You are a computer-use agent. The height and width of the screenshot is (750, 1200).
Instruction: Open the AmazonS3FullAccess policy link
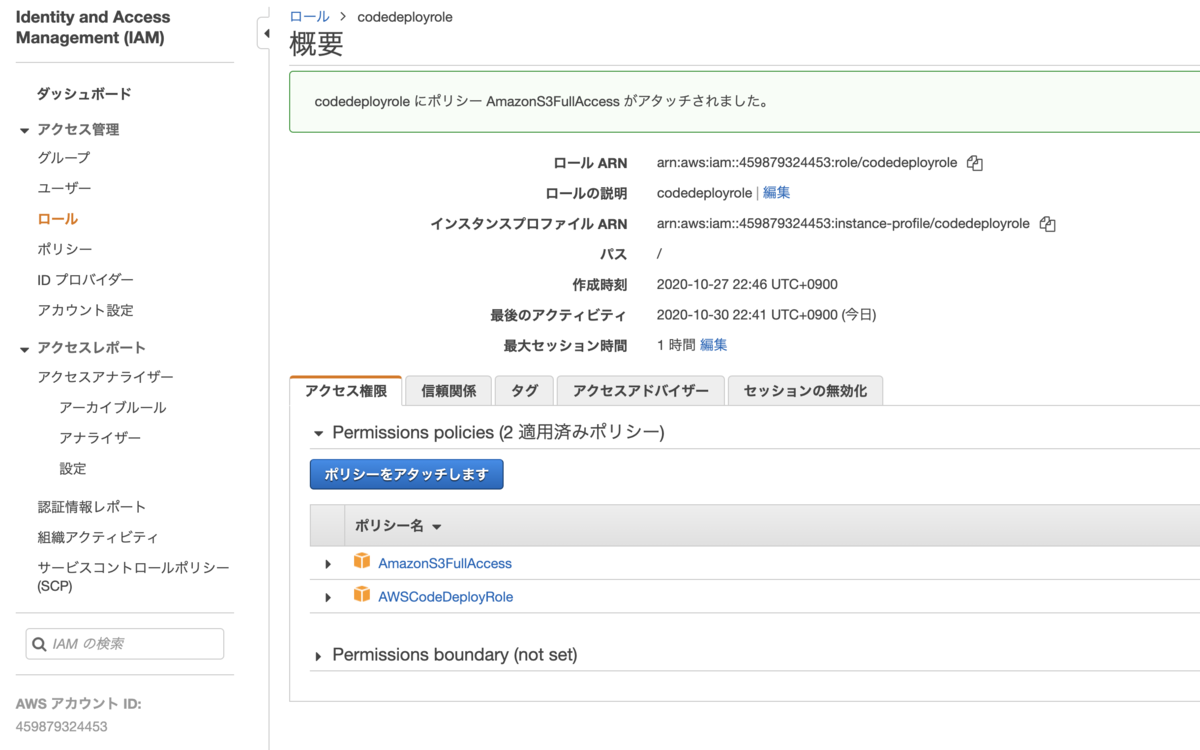445,563
